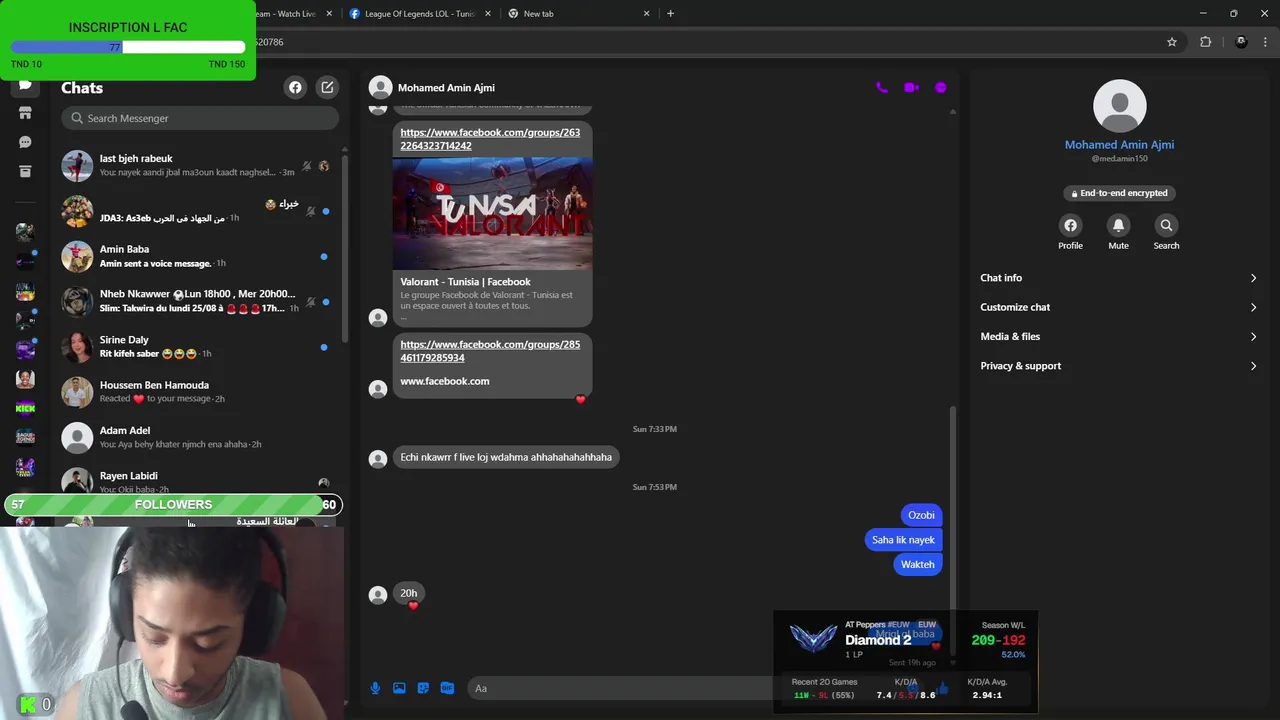
Task: Open the sticker picker icon
Action: [423, 688]
